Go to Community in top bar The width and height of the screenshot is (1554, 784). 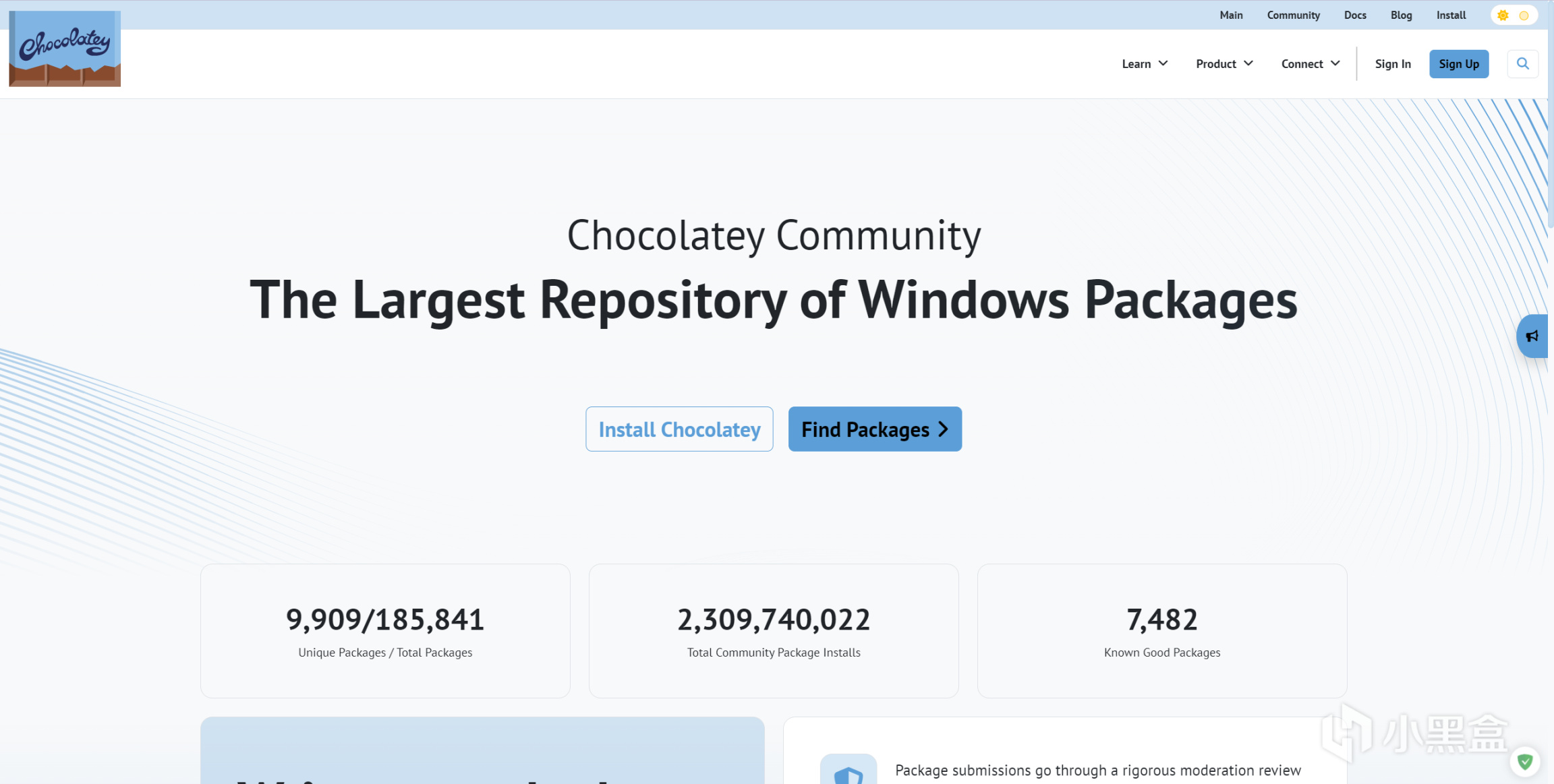pyautogui.click(x=1293, y=15)
